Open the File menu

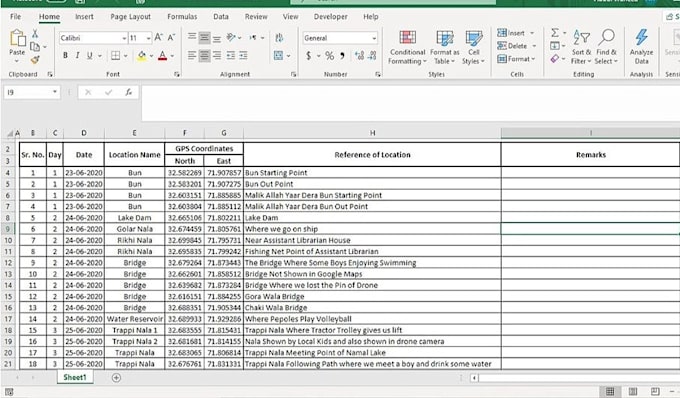coord(15,16)
